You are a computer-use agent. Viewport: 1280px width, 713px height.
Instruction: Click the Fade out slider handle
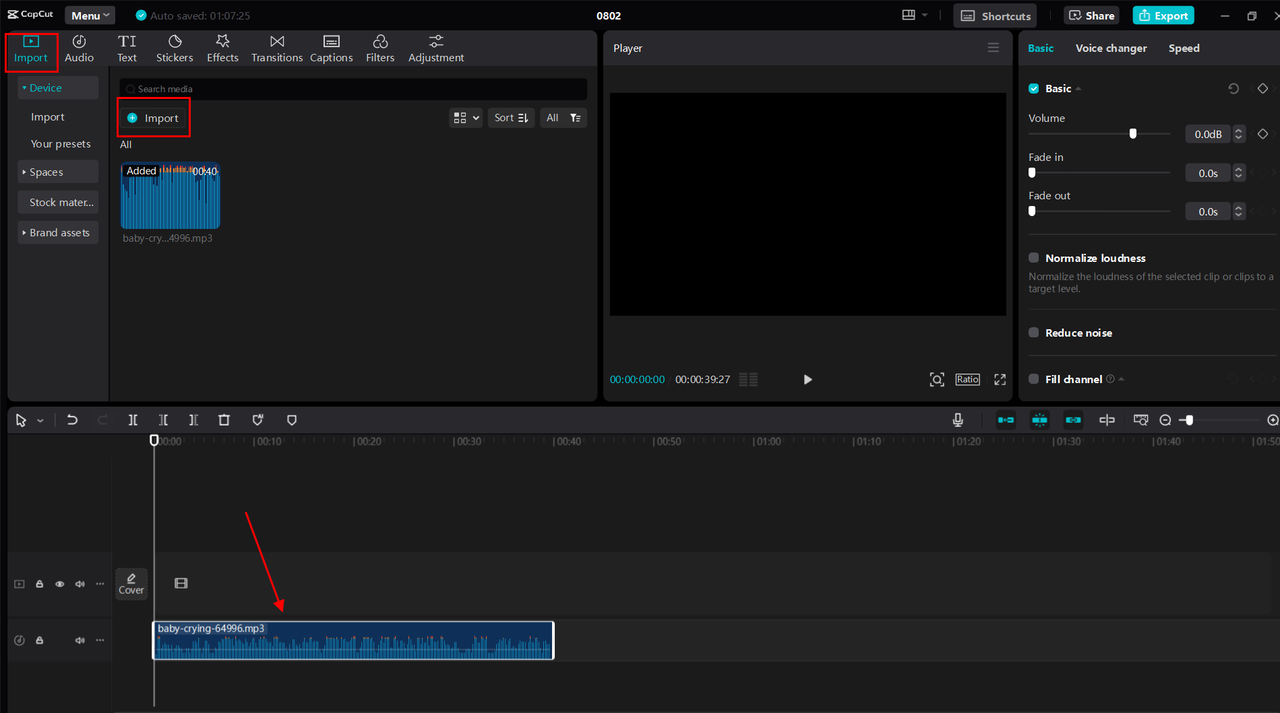[1032, 211]
